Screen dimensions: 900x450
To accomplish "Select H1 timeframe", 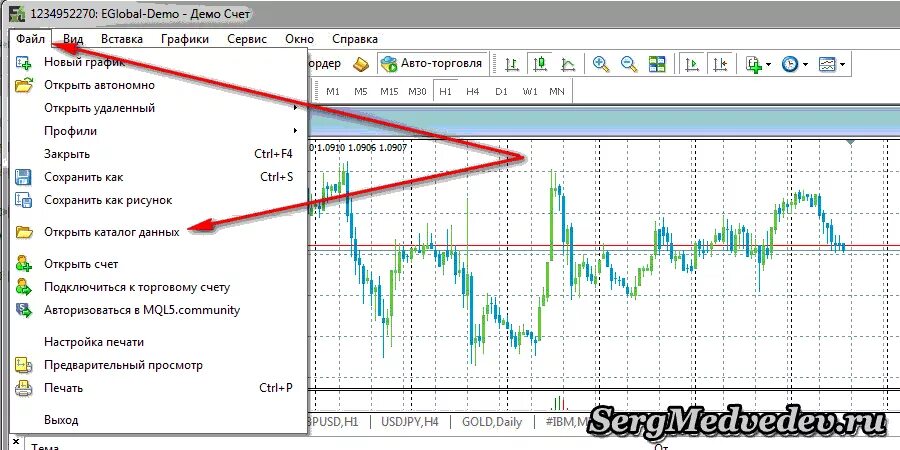I will click(446, 91).
